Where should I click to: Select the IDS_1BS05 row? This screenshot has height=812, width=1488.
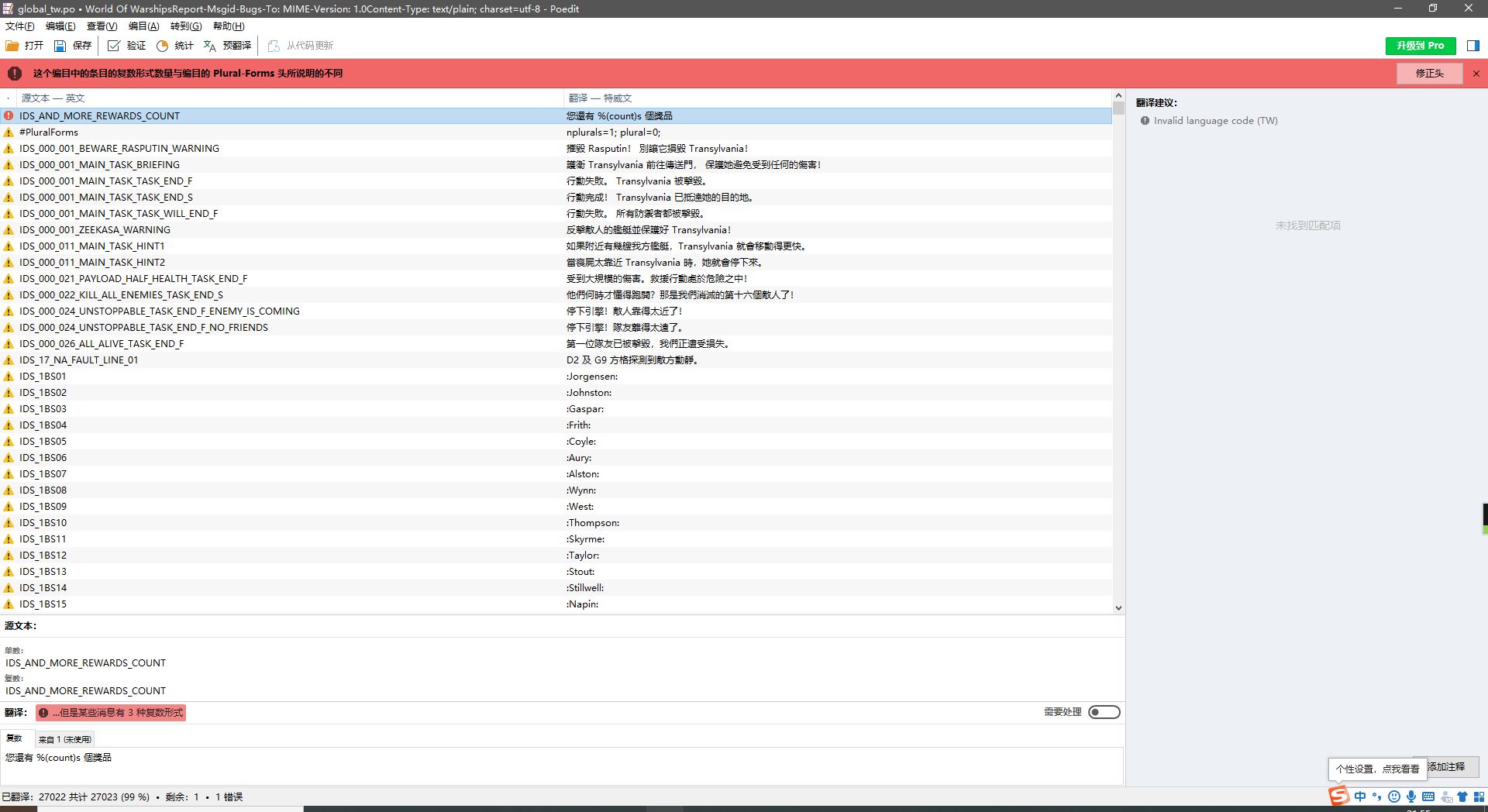pyautogui.click(x=556, y=441)
